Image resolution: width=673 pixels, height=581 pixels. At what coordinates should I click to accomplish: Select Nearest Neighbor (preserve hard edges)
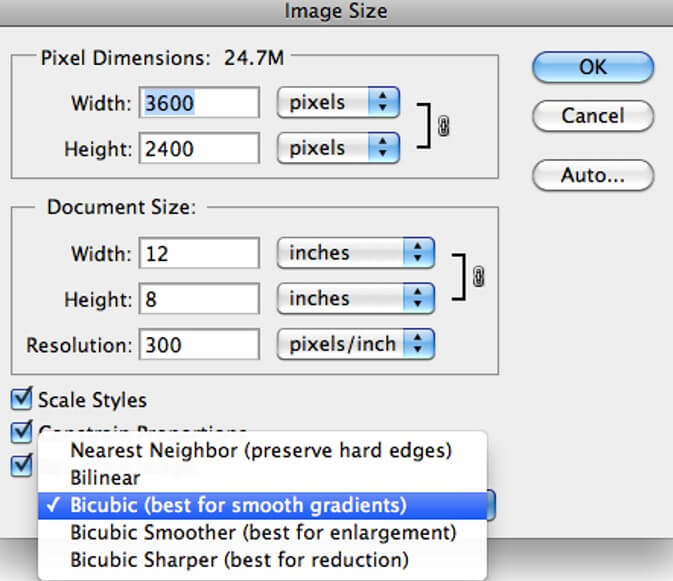[262, 451]
